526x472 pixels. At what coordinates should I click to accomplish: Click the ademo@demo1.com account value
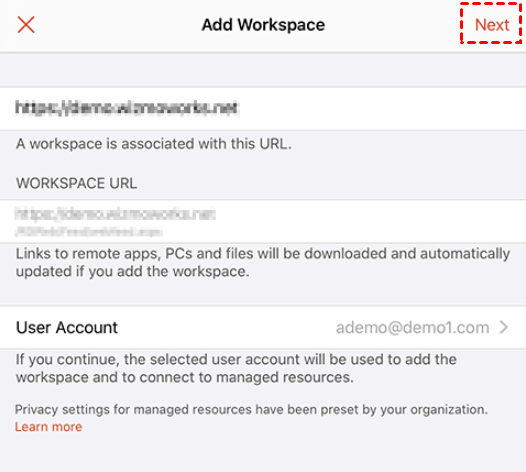tap(412, 327)
